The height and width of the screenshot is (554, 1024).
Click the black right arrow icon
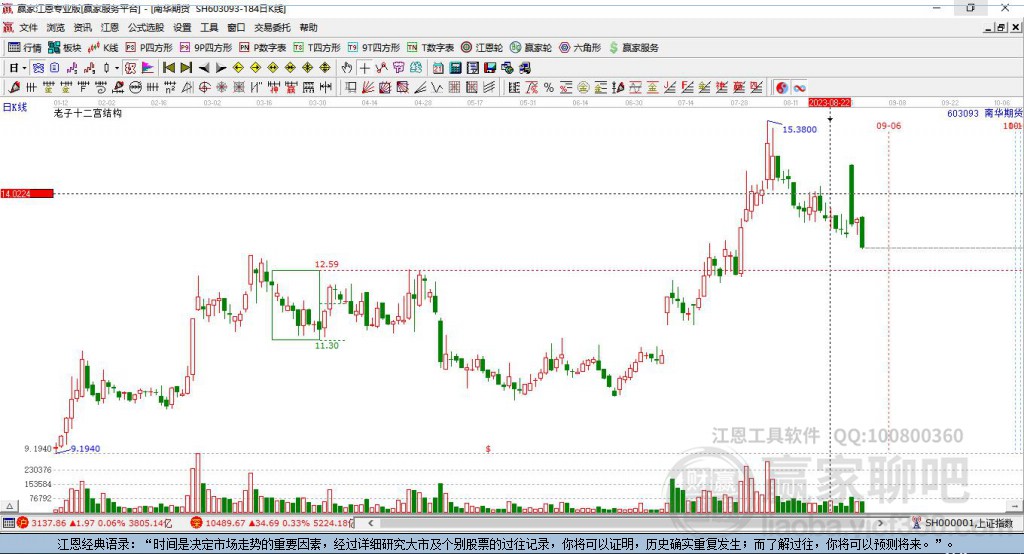[221, 68]
